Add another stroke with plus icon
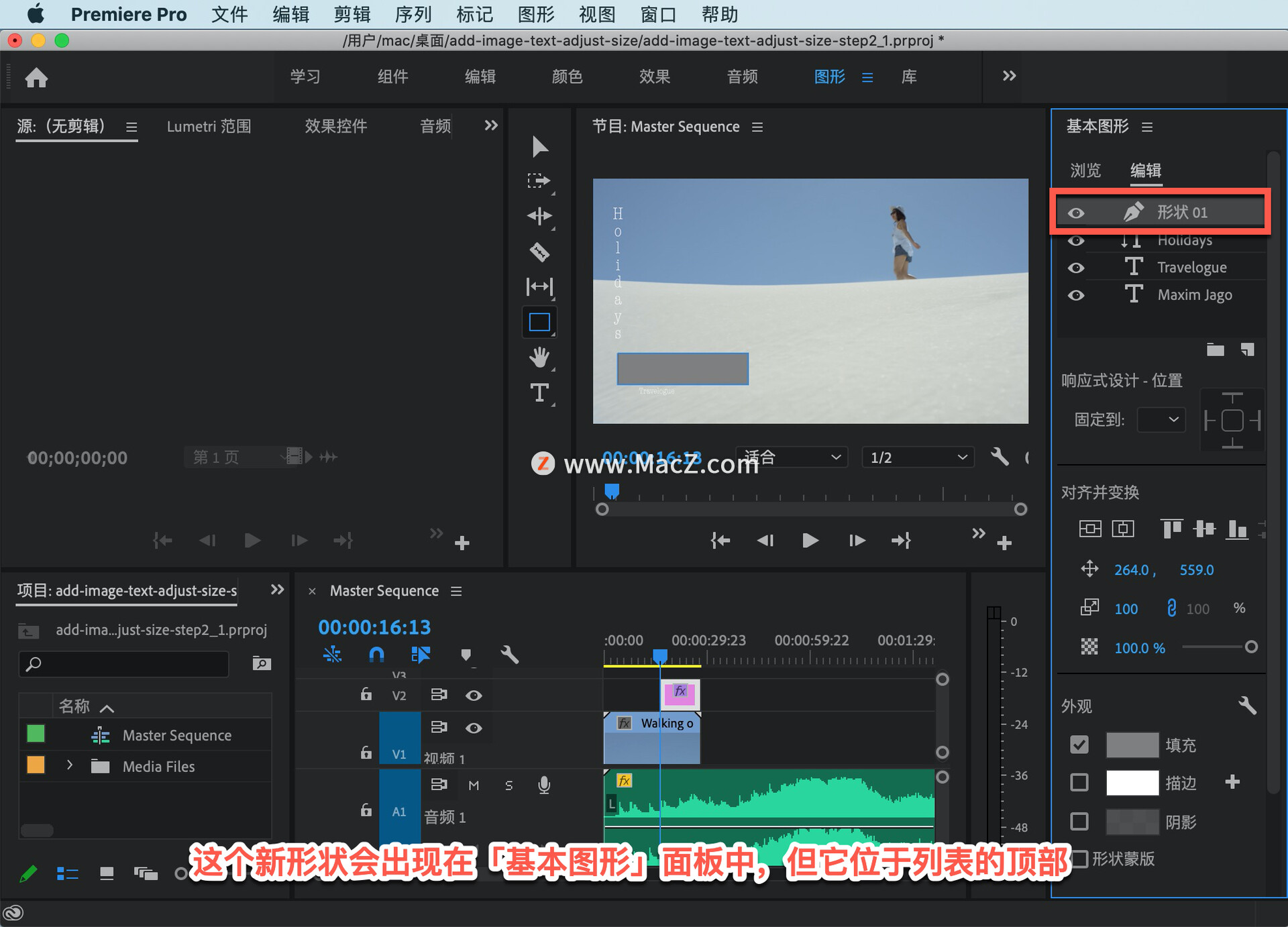 coord(1232,781)
